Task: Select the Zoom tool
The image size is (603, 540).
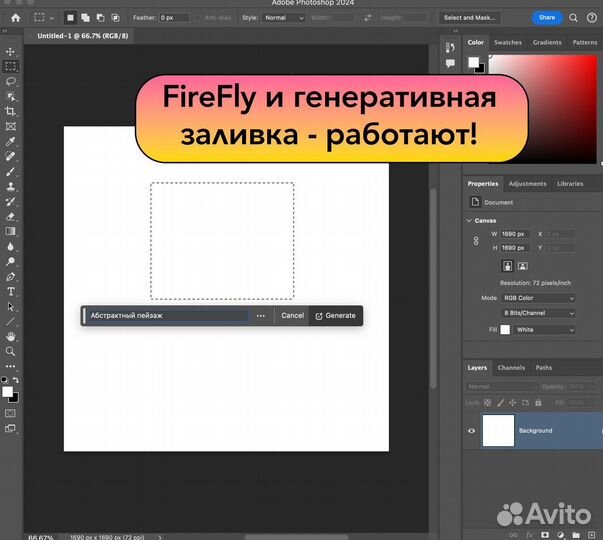Action: coord(10,352)
